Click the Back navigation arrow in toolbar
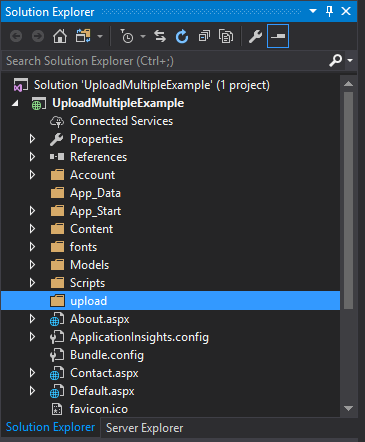Image resolution: width=365 pixels, height=442 pixels. tap(16, 36)
